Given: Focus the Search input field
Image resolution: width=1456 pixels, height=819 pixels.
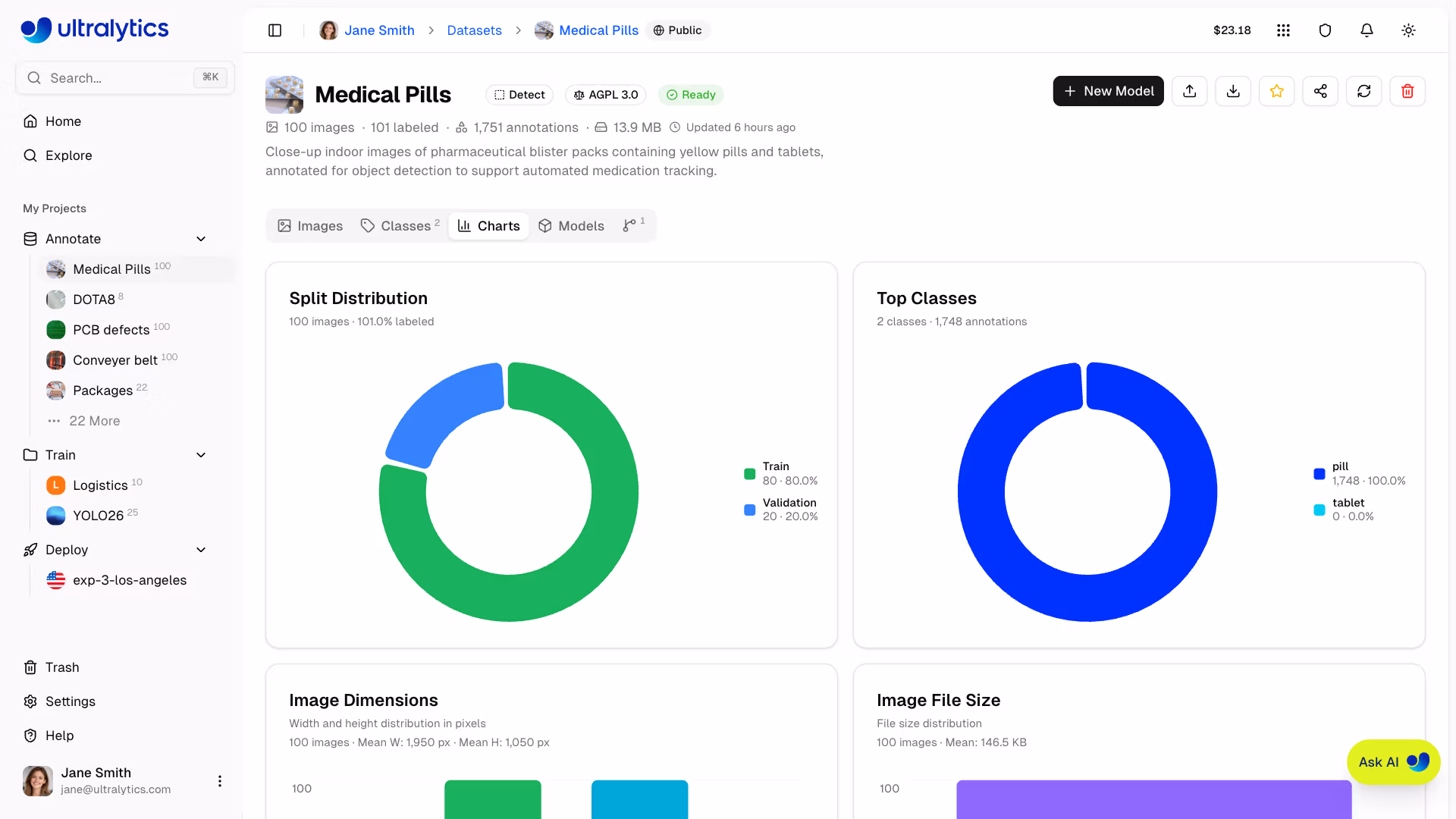Looking at the screenshot, I should 125,77.
